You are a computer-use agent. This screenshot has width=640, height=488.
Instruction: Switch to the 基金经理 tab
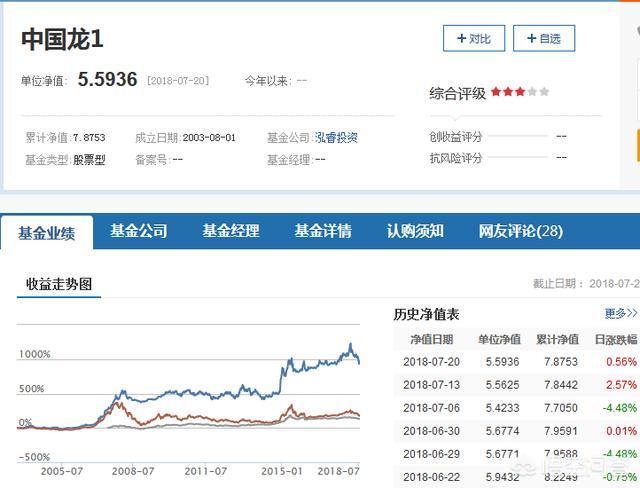pyautogui.click(x=231, y=231)
